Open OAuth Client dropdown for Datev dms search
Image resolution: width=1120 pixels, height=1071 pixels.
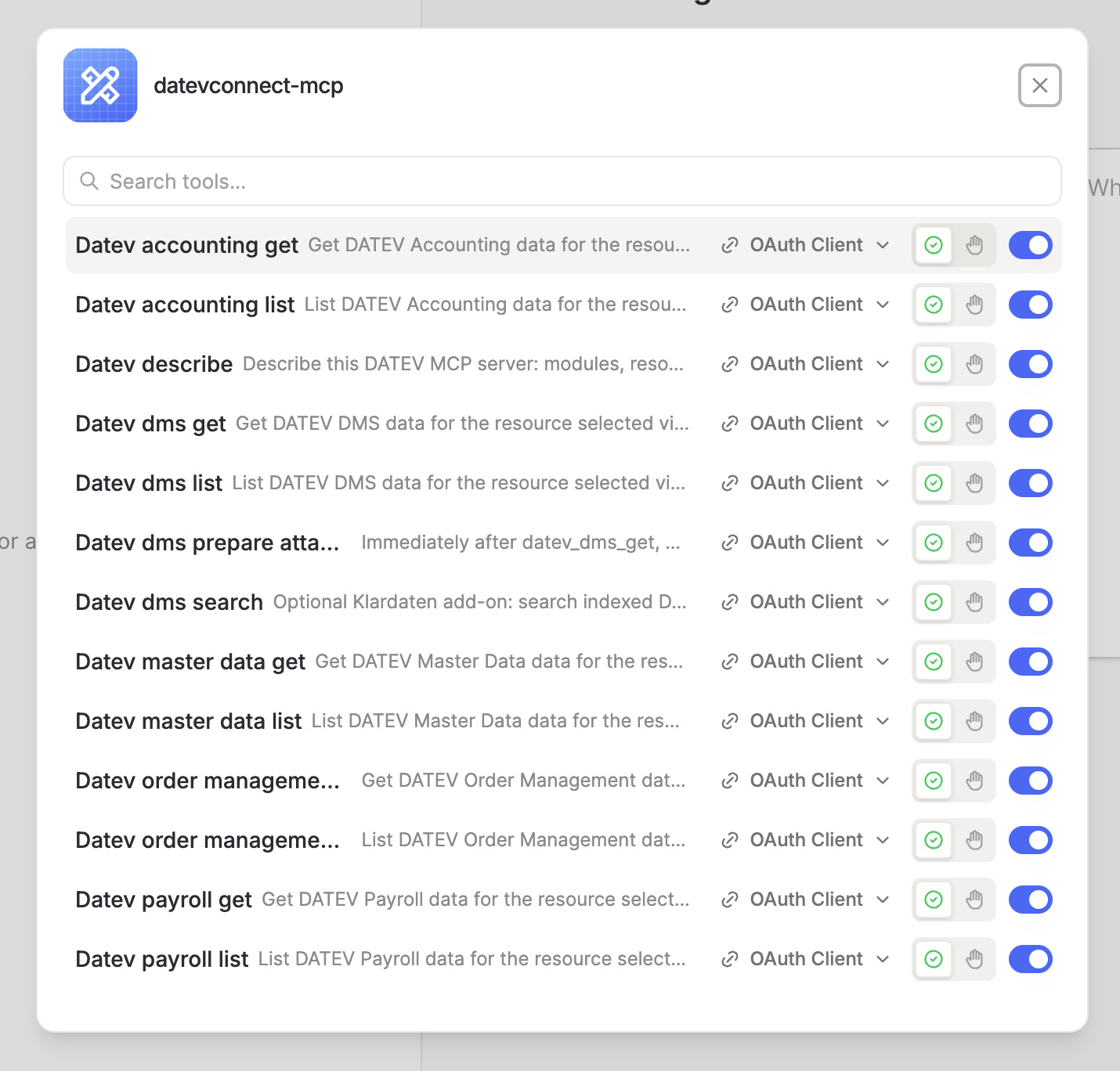[806, 602]
